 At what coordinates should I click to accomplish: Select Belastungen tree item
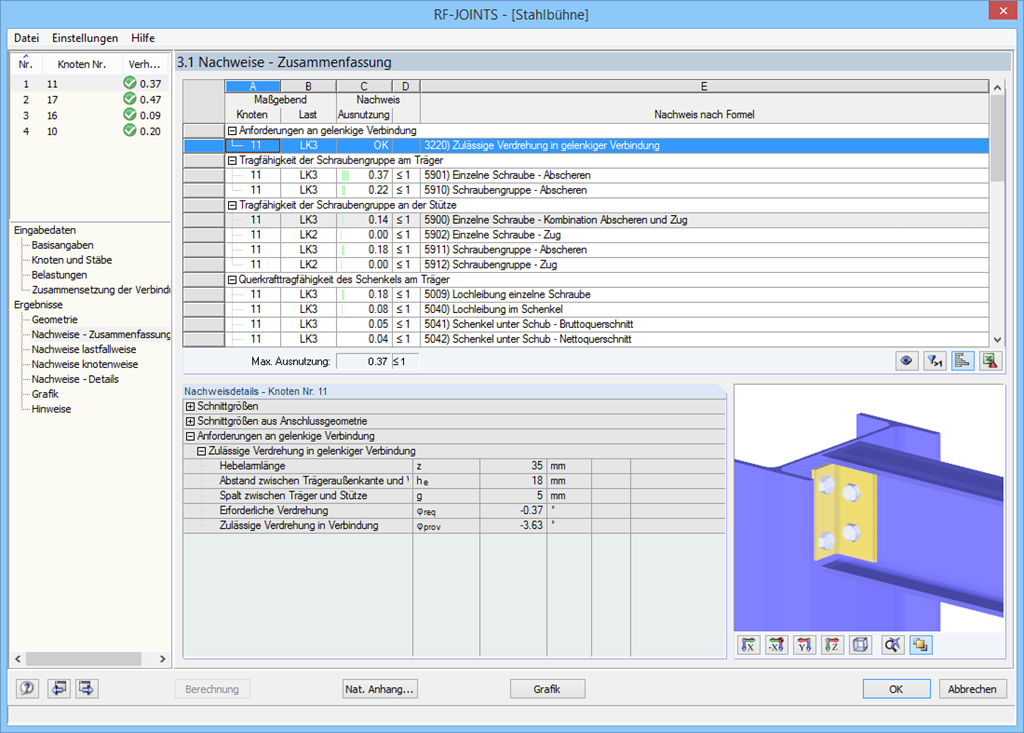(59, 275)
